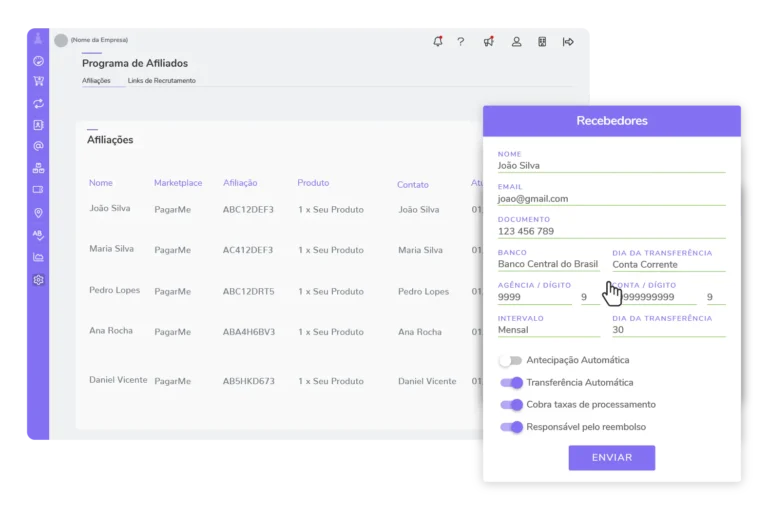Disable the Transferência Automática toggle
The height and width of the screenshot is (510, 768).
[x=511, y=383]
